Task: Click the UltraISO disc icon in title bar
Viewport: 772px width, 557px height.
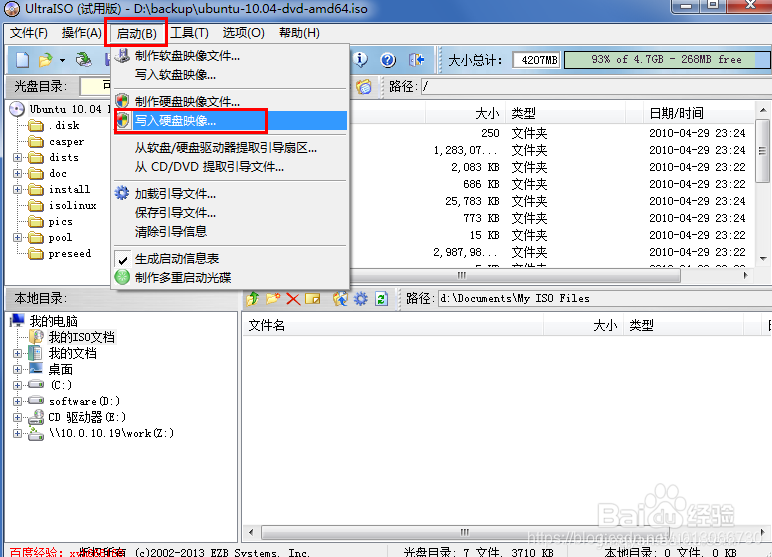Action: 12,9
